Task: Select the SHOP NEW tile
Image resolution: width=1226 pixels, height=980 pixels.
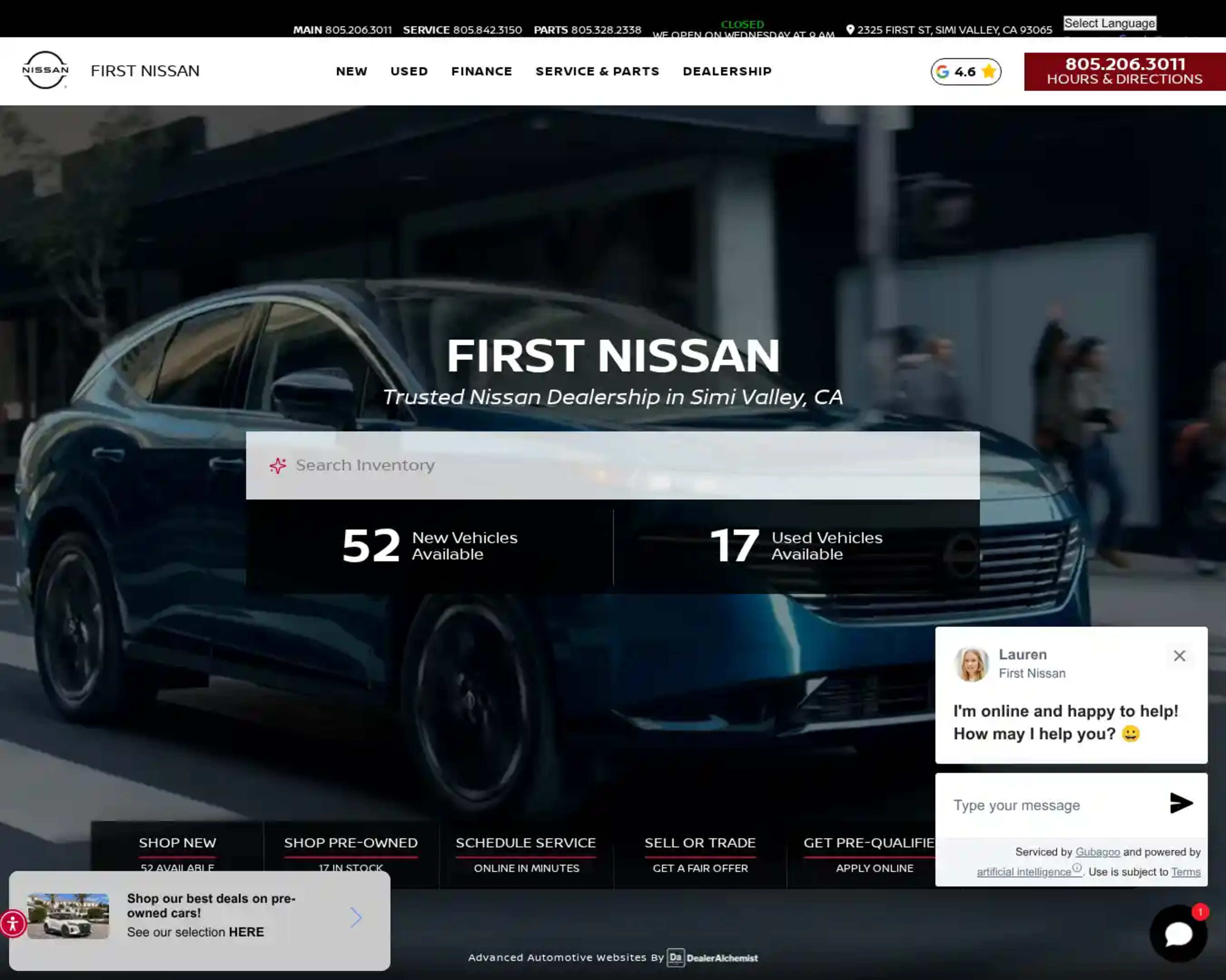Action: 178,854
